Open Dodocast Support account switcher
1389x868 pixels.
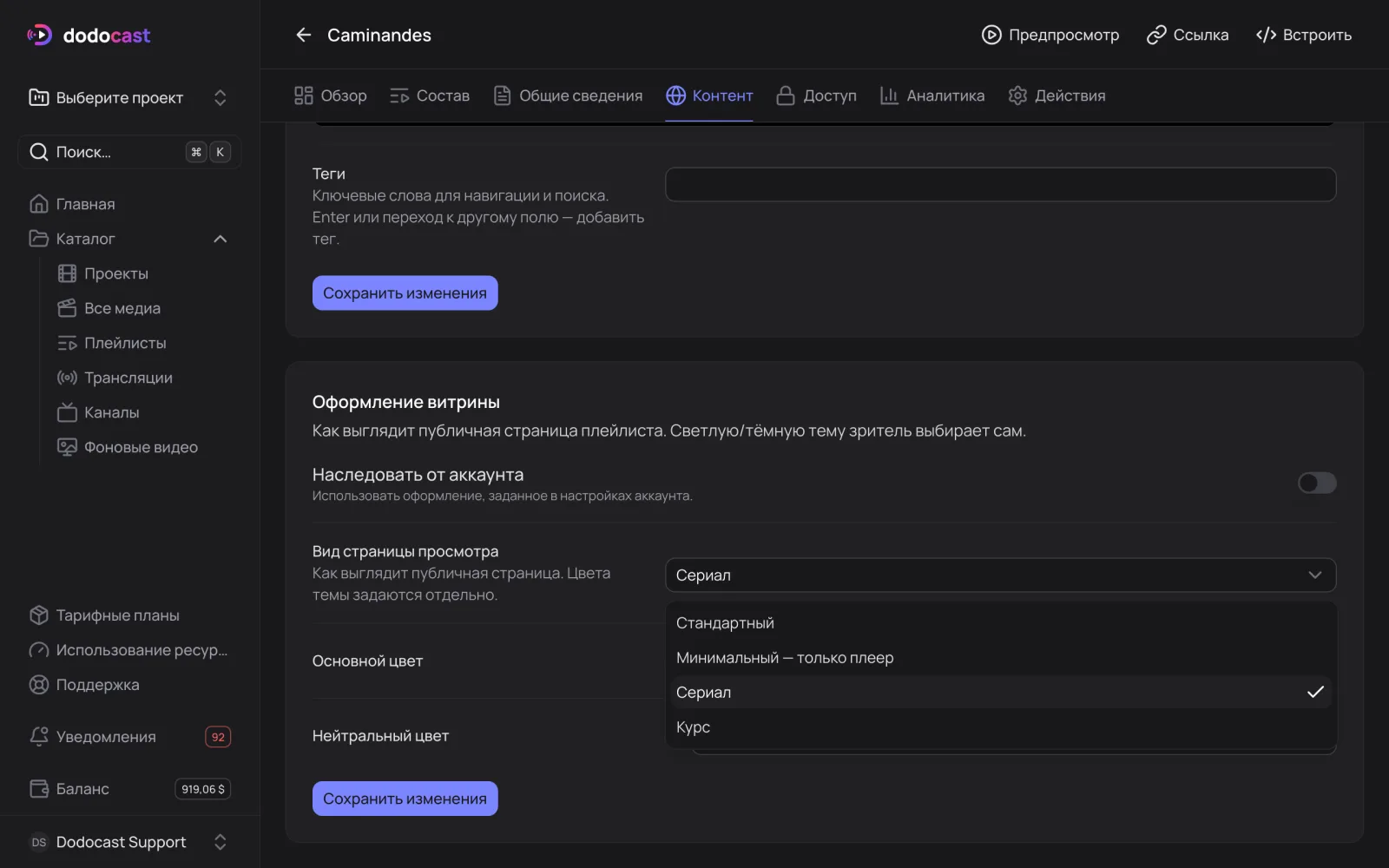click(129, 842)
